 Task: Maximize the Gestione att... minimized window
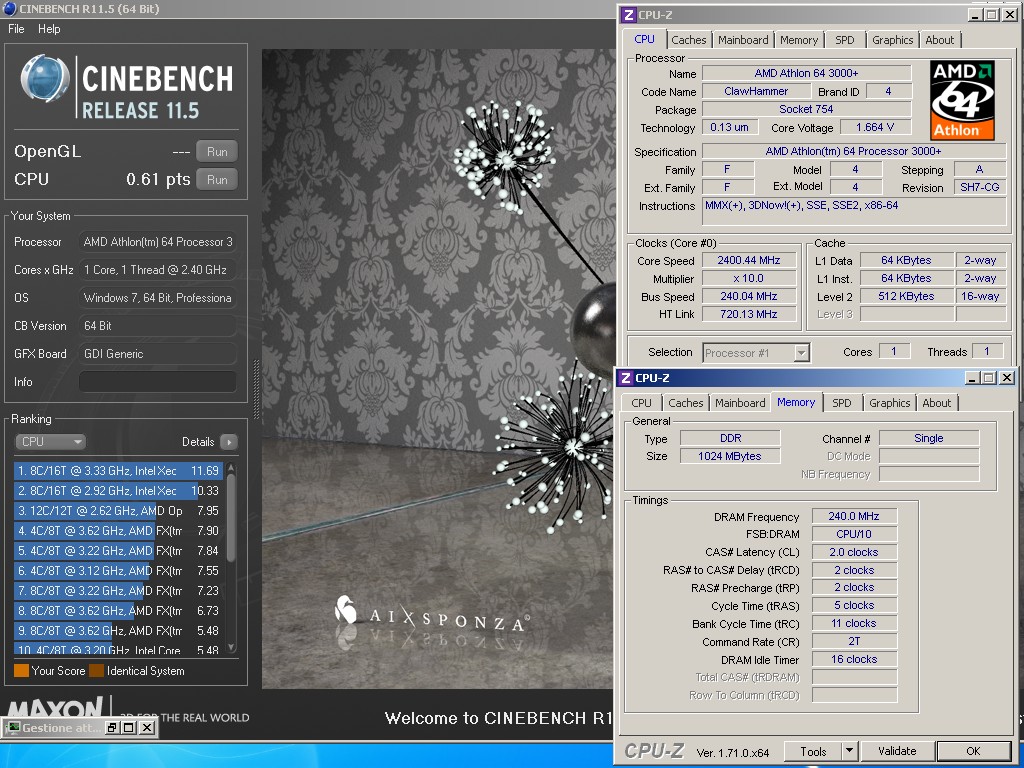point(129,728)
